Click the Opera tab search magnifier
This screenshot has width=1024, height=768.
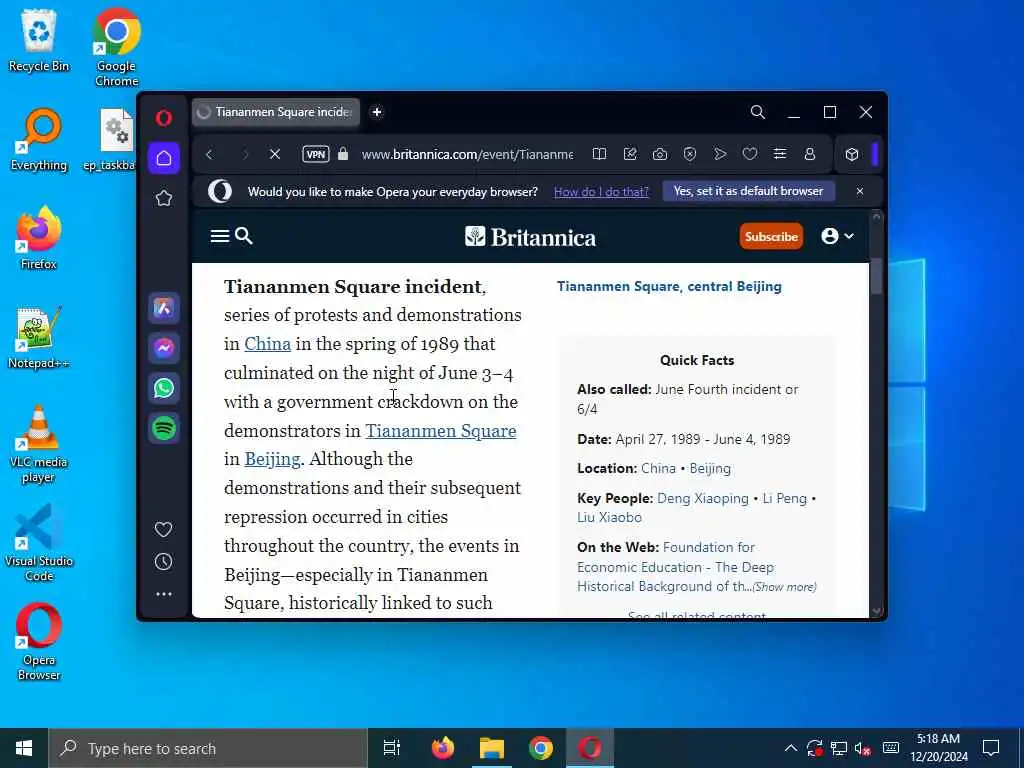[758, 112]
